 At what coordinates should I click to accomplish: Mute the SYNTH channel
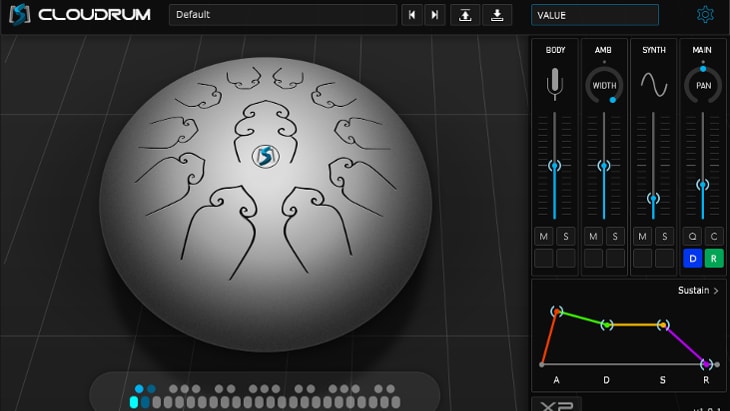click(x=642, y=236)
